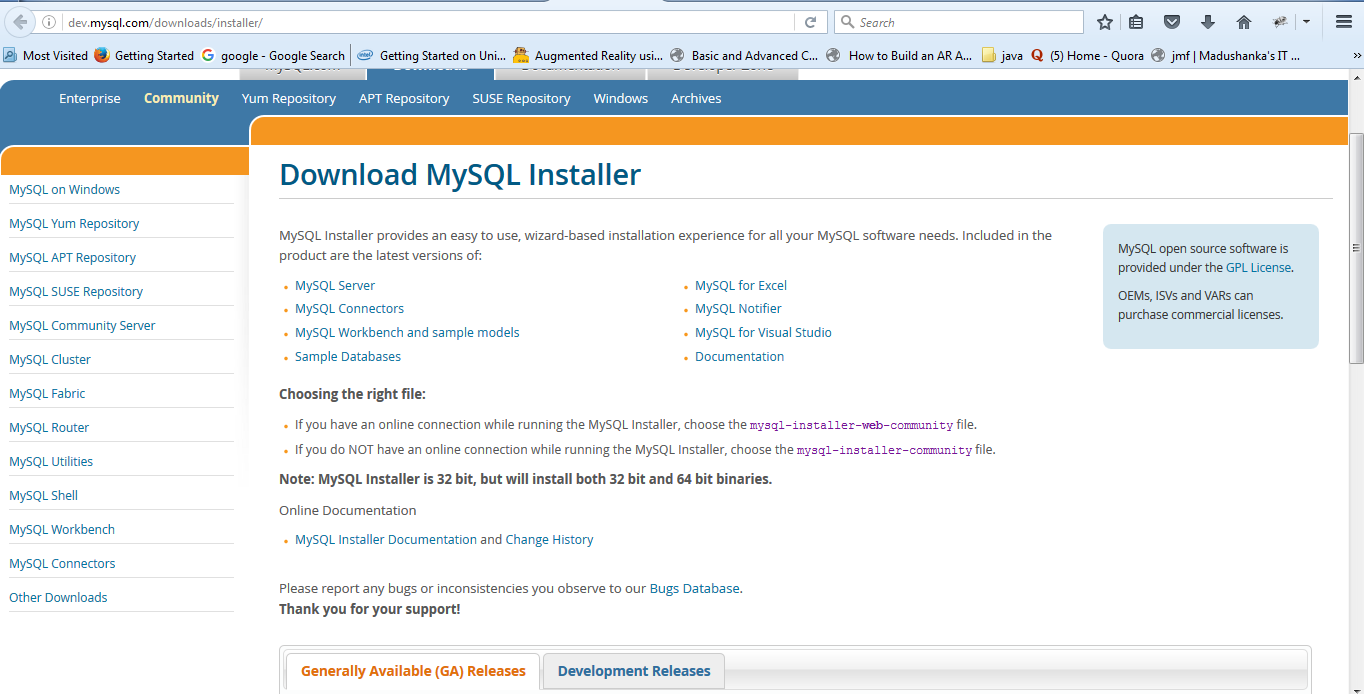Image resolution: width=1364 pixels, height=694 pixels.
Task: Follow MySQL Workbench and sample models link
Action: (407, 333)
